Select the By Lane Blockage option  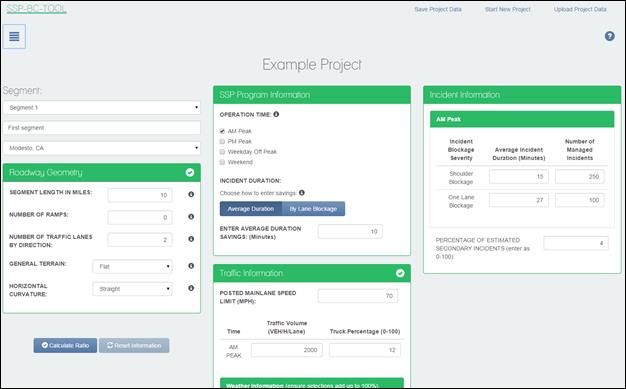point(313,209)
